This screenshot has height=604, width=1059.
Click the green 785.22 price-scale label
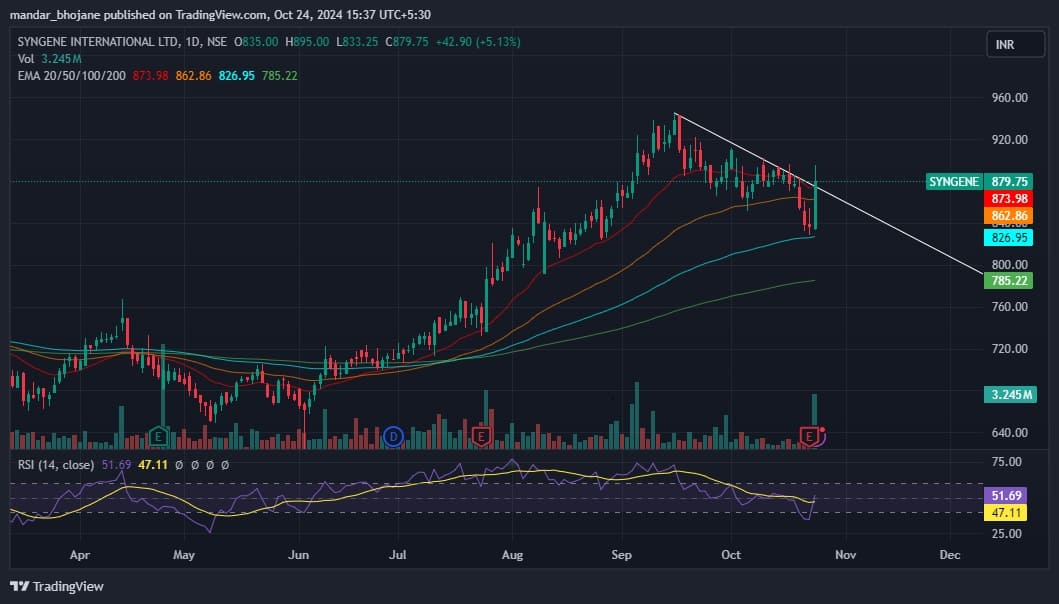(x=1008, y=280)
